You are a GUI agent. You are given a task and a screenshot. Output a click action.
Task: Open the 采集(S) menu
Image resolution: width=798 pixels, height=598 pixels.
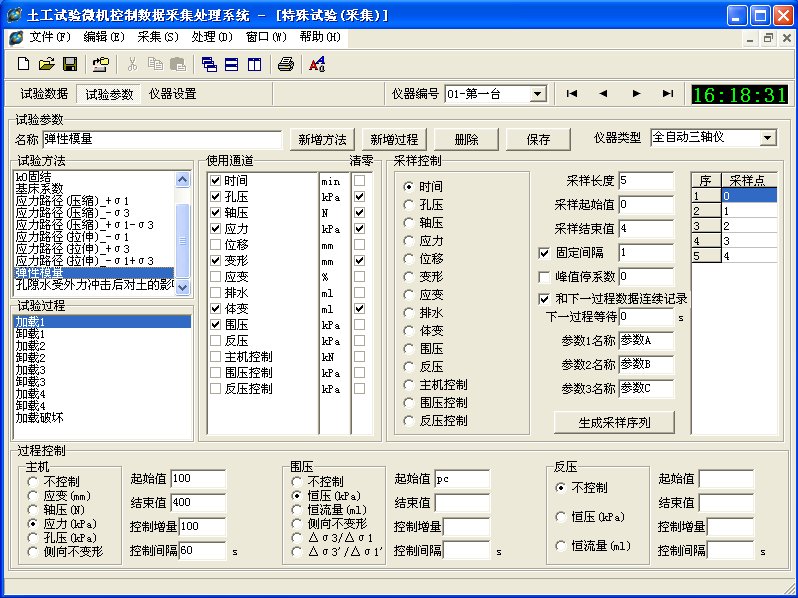click(x=157, y=37)
